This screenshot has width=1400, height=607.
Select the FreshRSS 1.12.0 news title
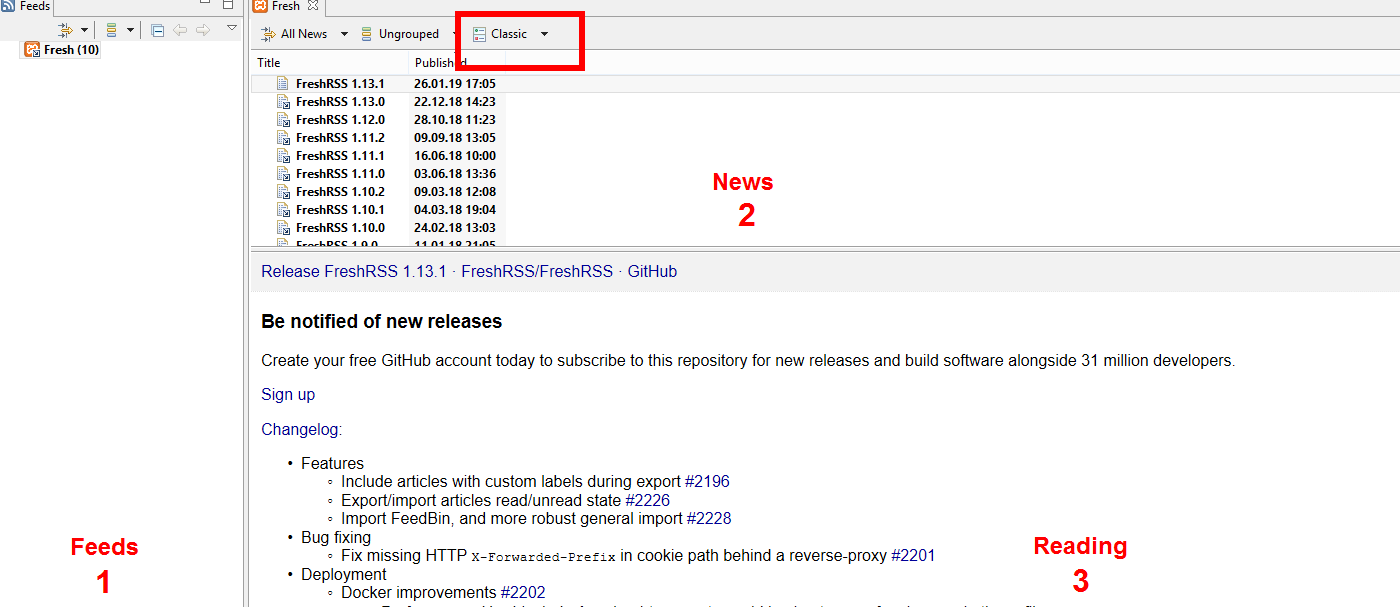point(340,120)
